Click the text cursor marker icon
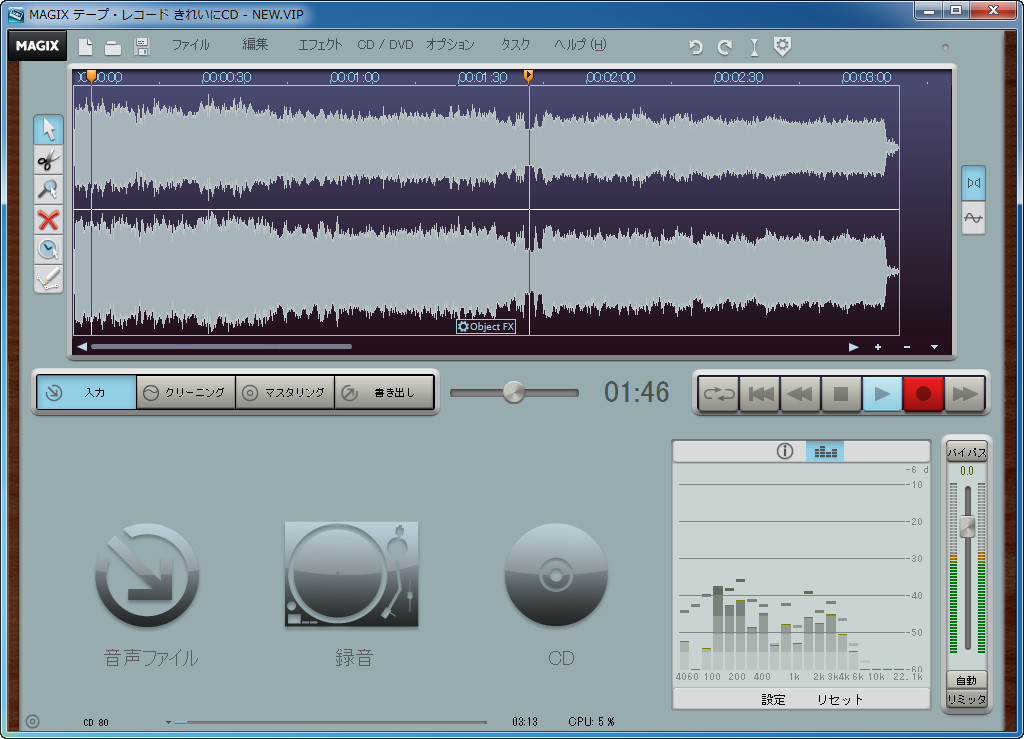The image size is (1024, 739). (x=754, y=47)
